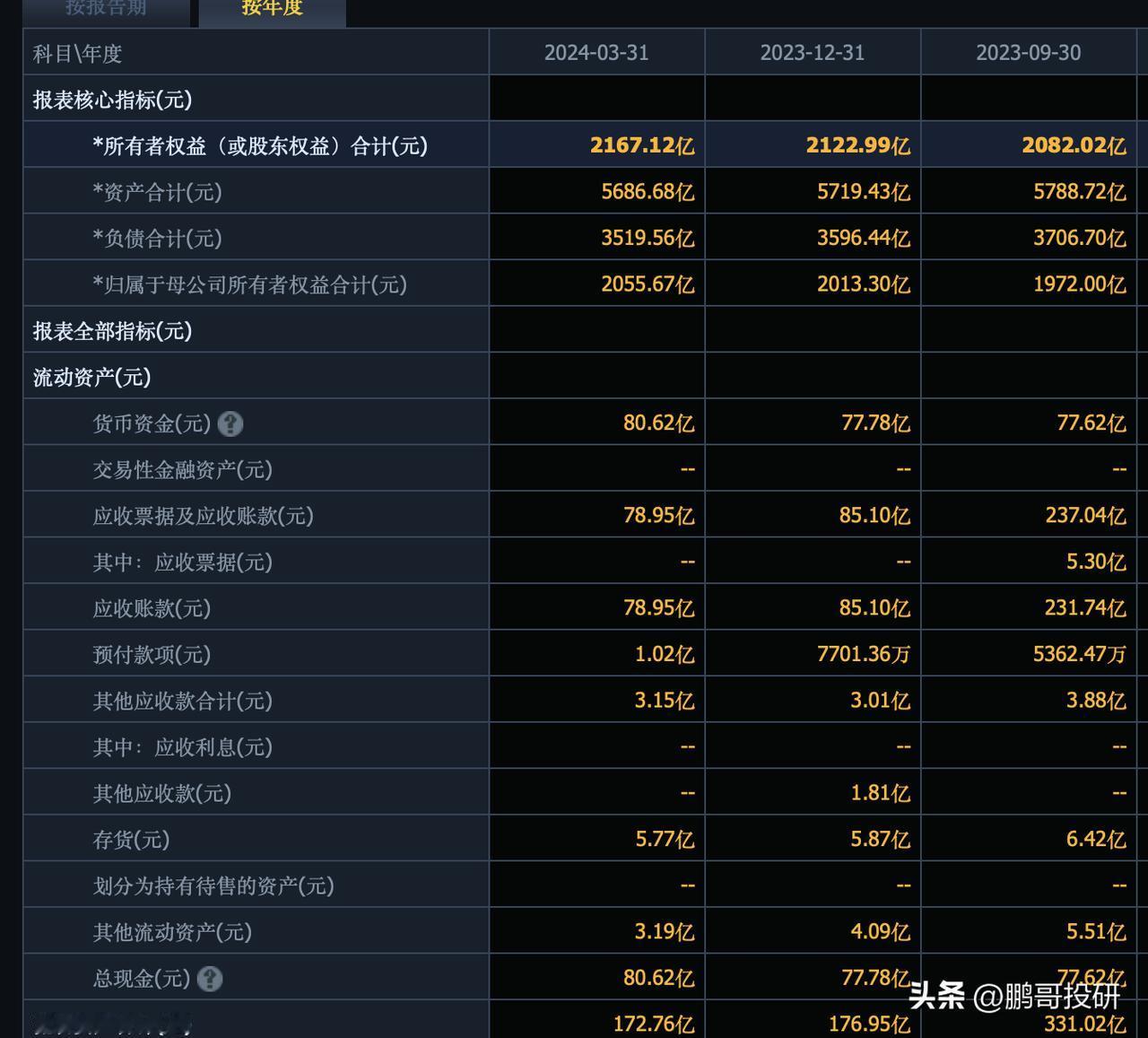1148x1038 pixels.
Task: Select the 交易性金融资产(元) row label
Action: click(182, 469)
